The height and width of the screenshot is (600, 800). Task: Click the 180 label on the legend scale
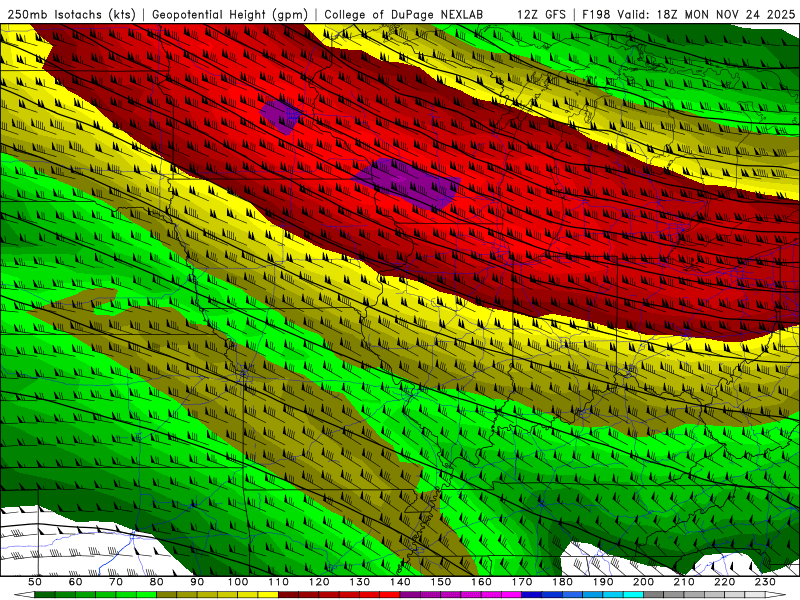click(562, 582)
